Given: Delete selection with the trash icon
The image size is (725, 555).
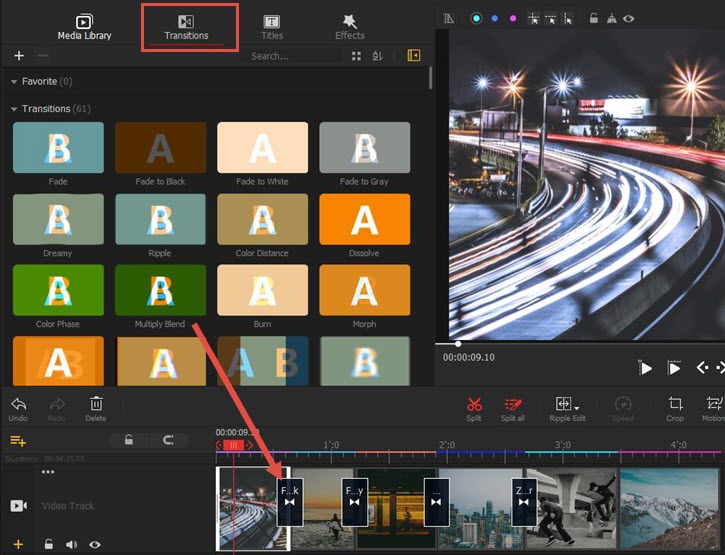Looking at the screenshot, I should coord(96,404).
